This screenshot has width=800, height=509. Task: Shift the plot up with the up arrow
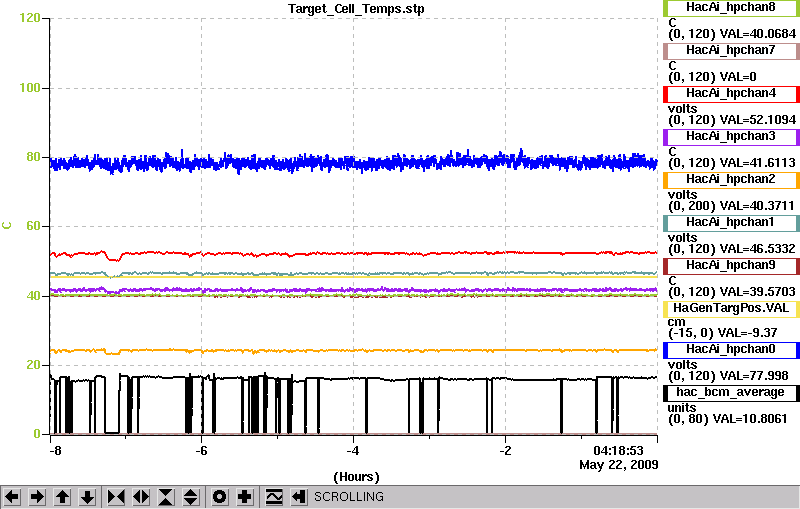tap(62, 497)
